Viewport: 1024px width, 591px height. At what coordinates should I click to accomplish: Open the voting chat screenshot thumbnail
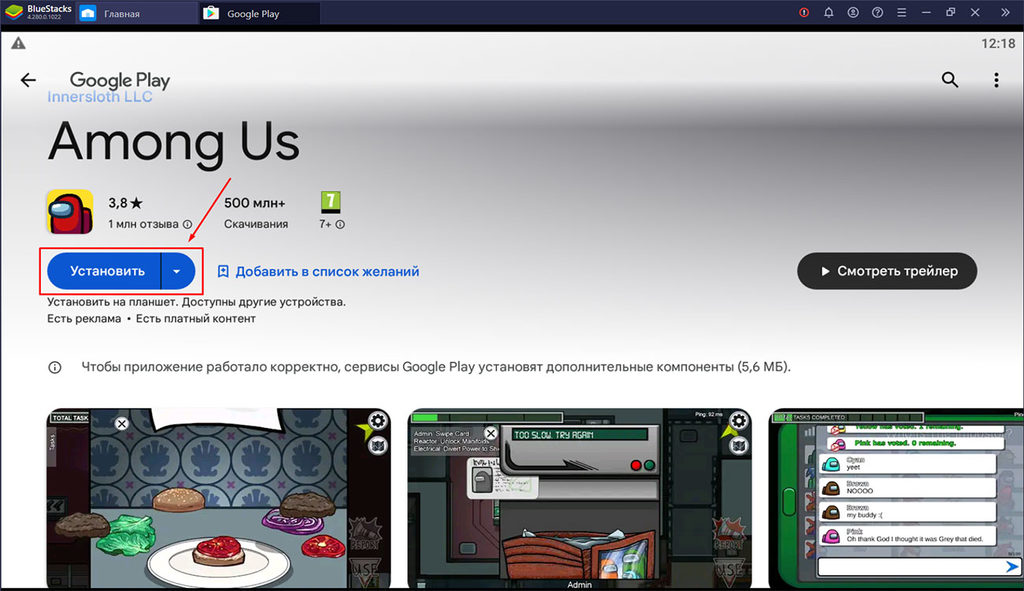coord(896,499)
